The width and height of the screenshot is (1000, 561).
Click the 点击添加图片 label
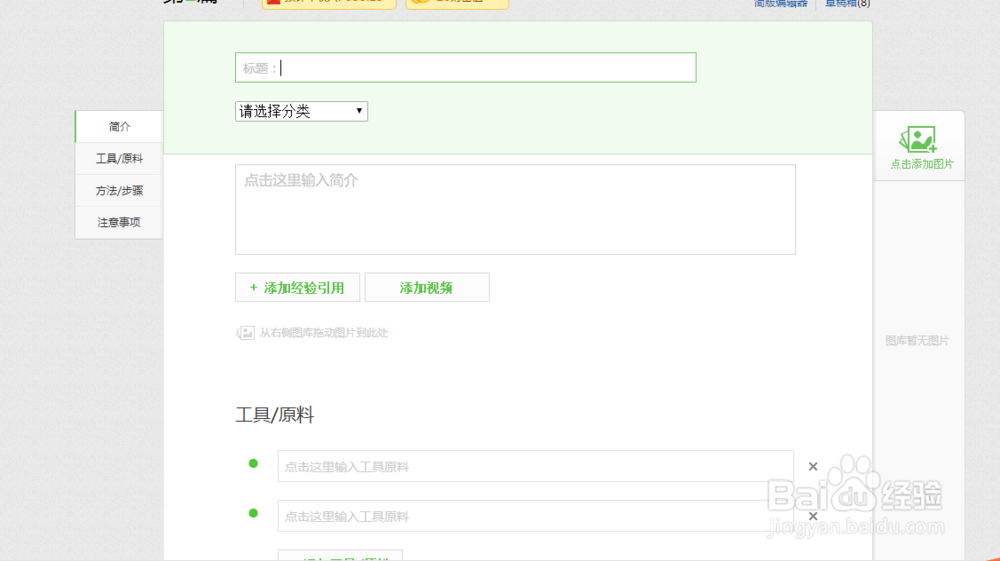coord(922,164)
